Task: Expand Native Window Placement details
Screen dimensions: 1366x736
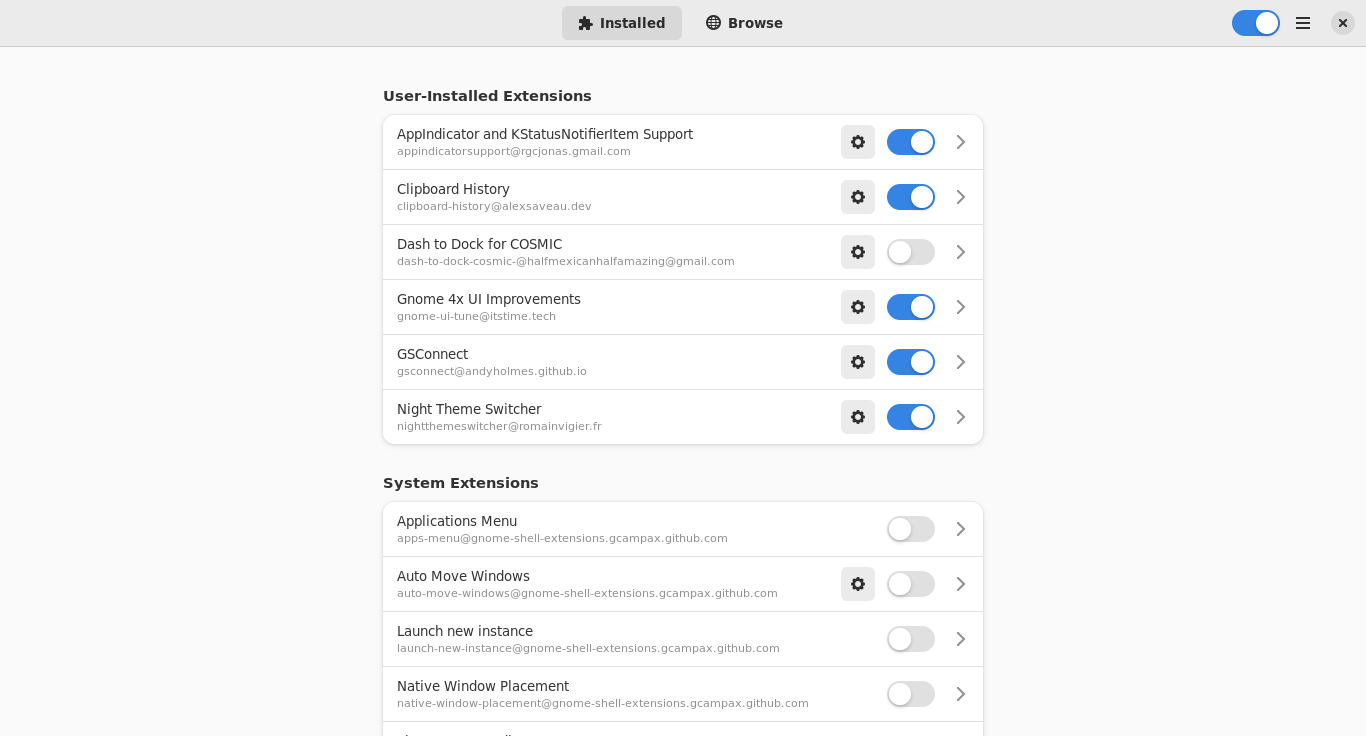Action: 960,694
